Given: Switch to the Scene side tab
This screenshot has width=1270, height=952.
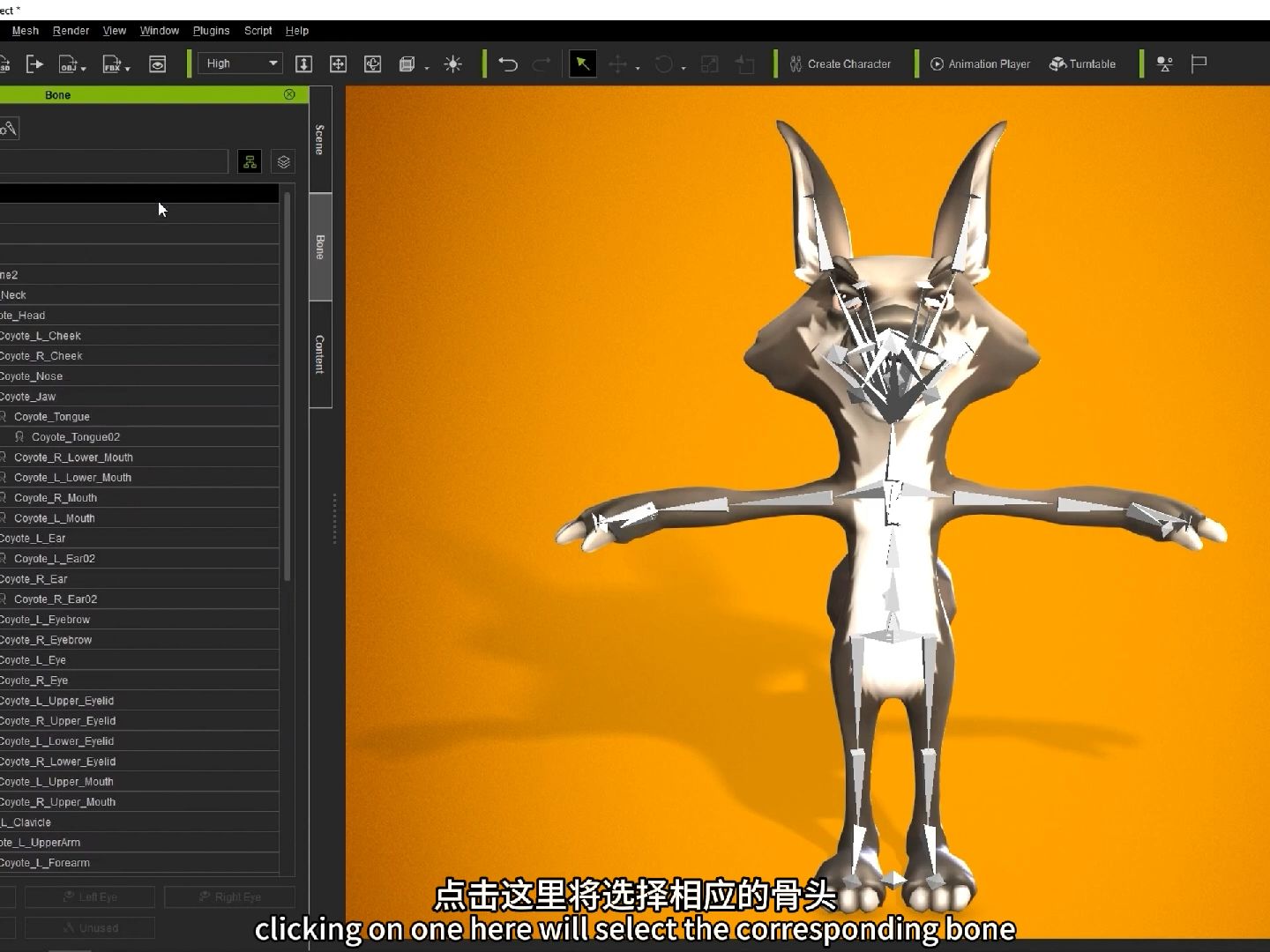Looking at the screenshot, I should click(x=320, y=139).
